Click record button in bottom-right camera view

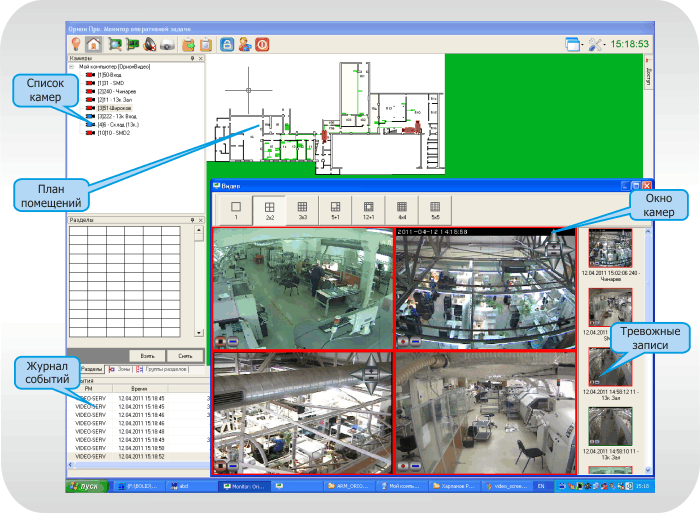click(403, 466)
